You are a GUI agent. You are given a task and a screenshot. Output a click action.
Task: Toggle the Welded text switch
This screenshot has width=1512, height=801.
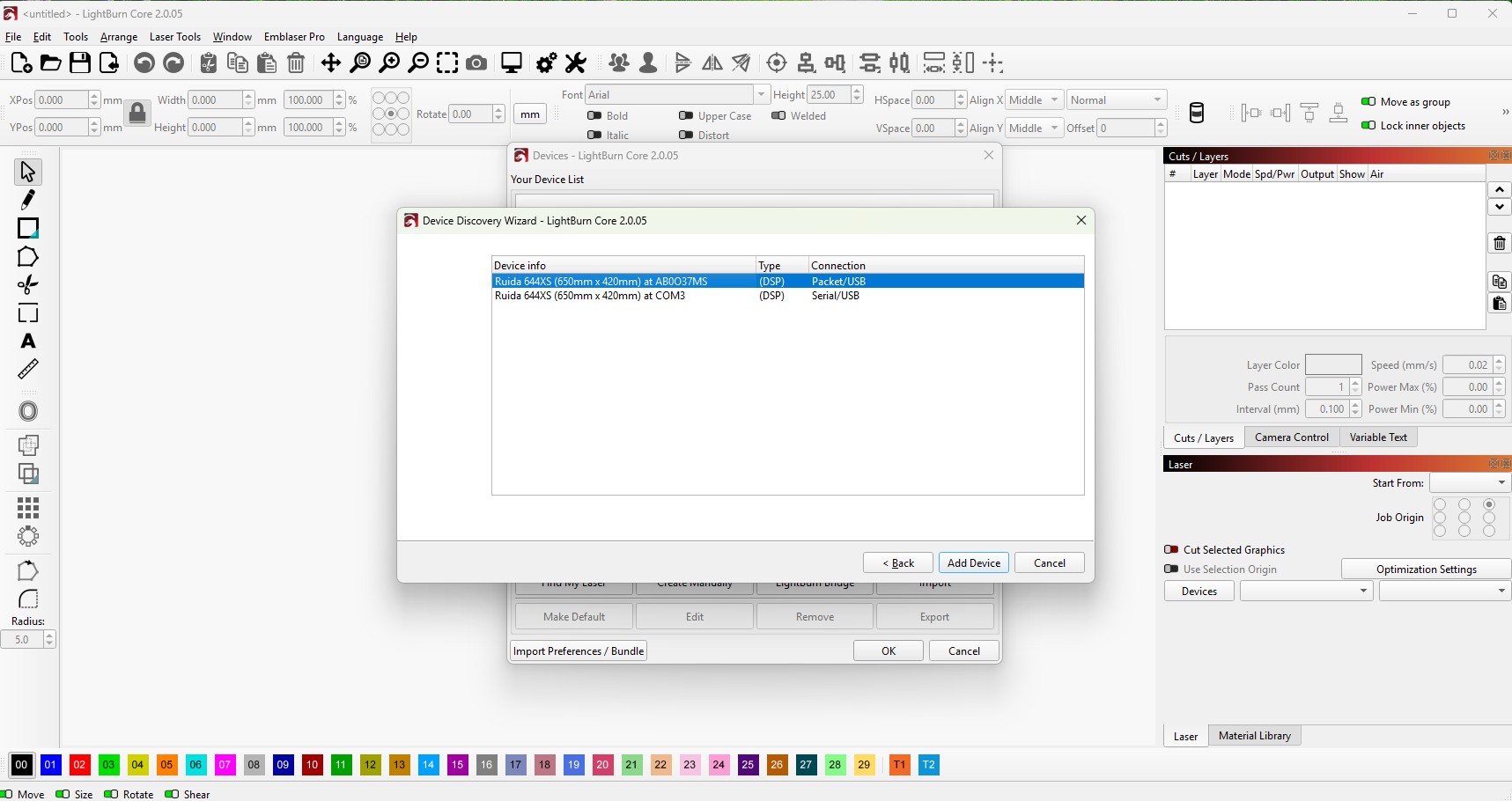(x=778, y=115)
